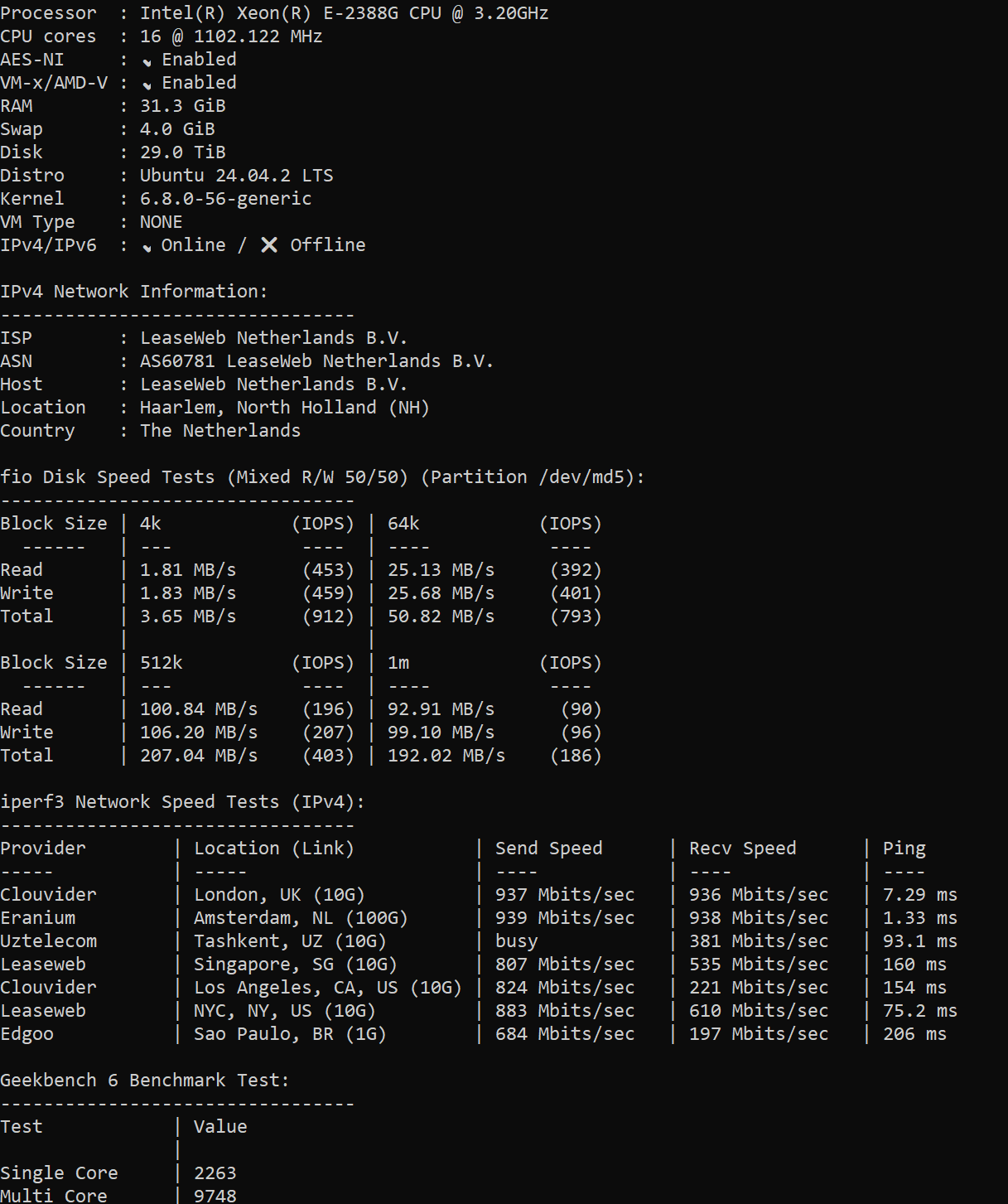Screen dimensions: 1008x1204
Task: Click the 64k read speed "25.13 MB/s"
Action: (441, 570)
